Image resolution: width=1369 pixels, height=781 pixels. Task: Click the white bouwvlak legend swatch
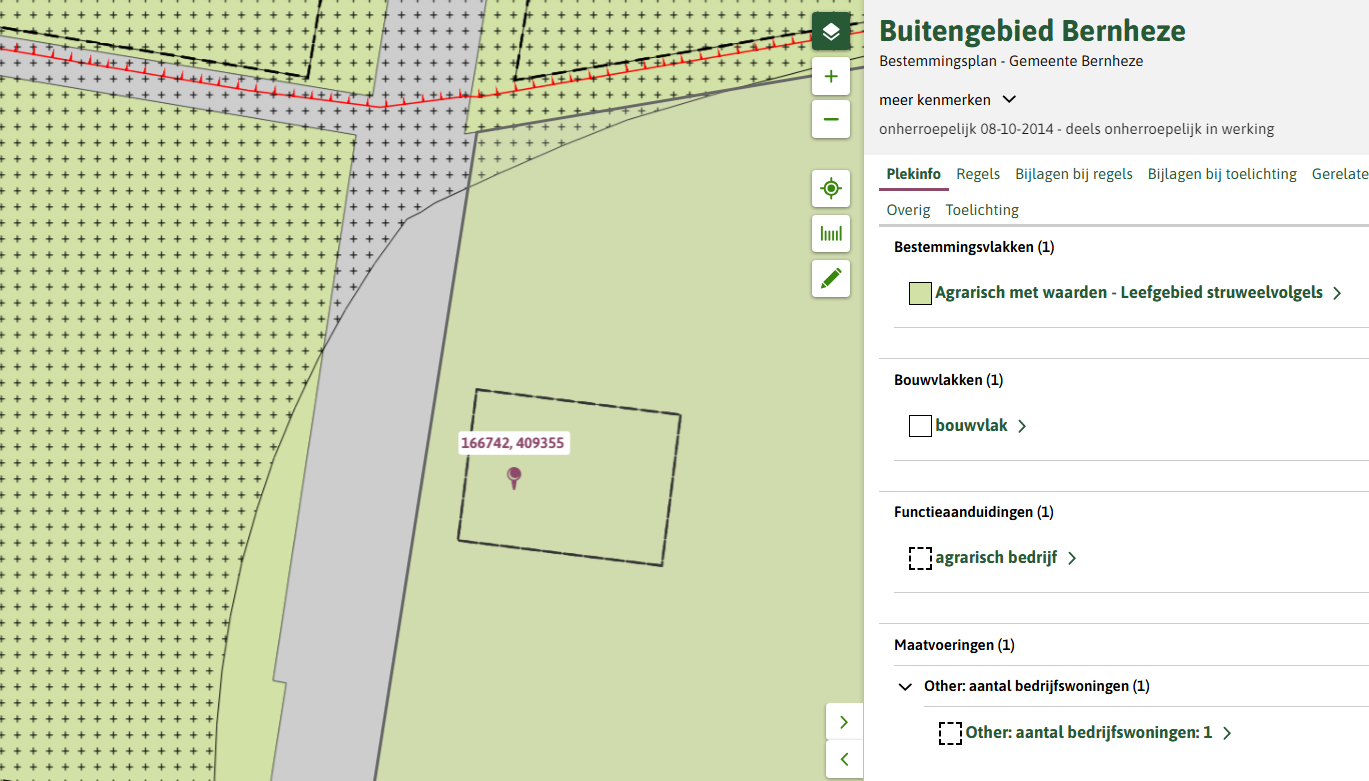pos(920,426)
